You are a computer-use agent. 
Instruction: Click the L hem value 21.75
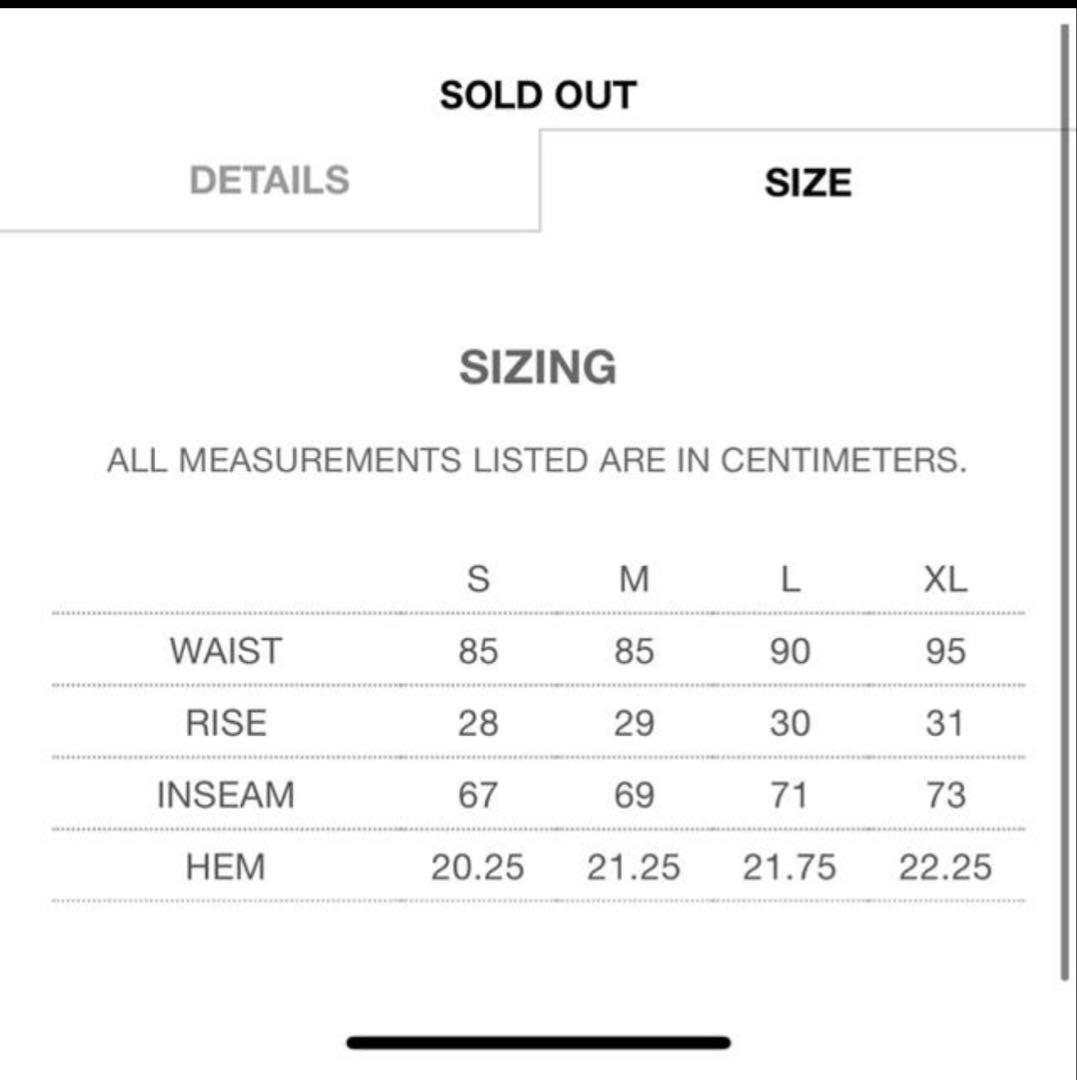point(789,867)
